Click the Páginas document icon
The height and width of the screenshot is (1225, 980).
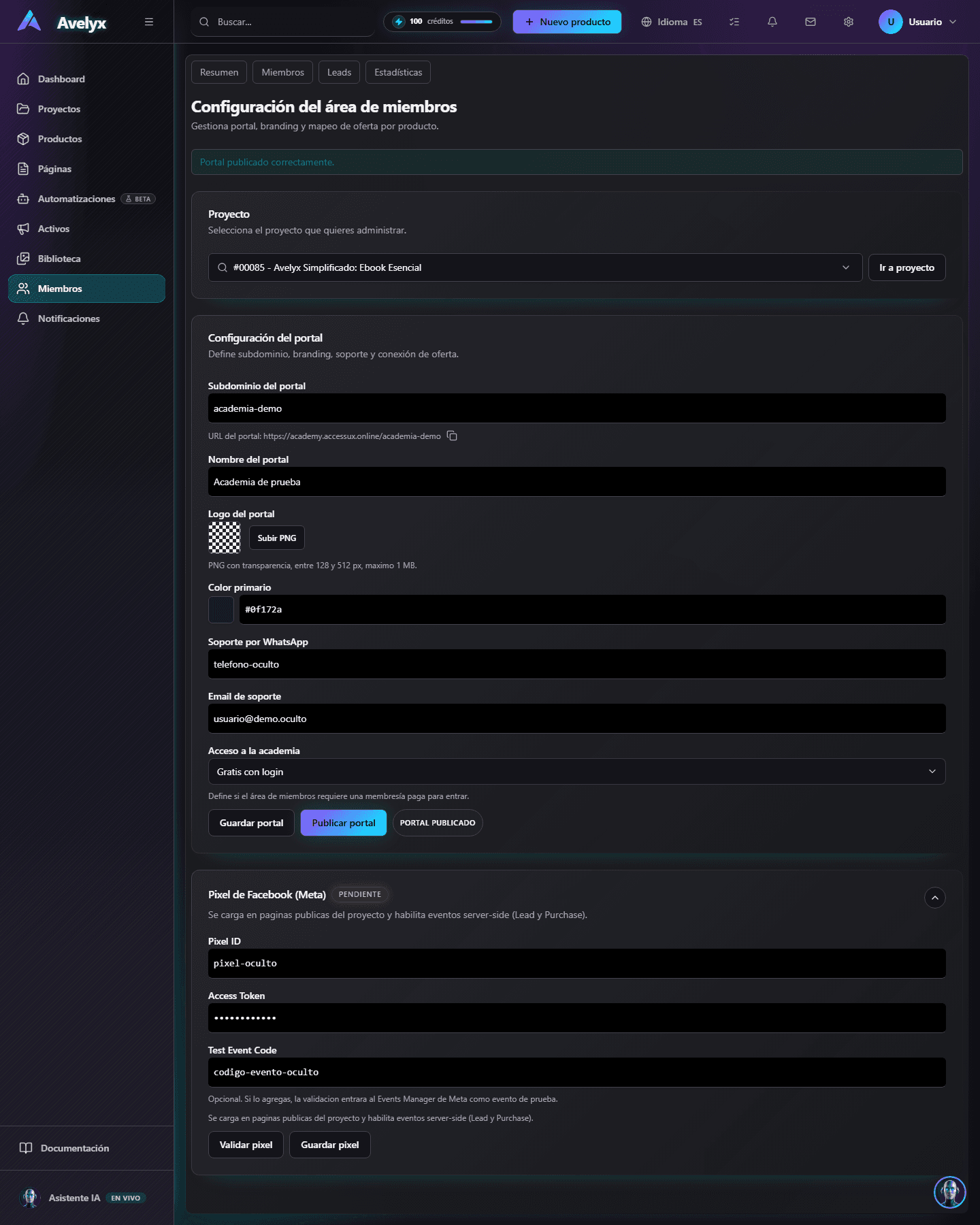coord(23,169)
